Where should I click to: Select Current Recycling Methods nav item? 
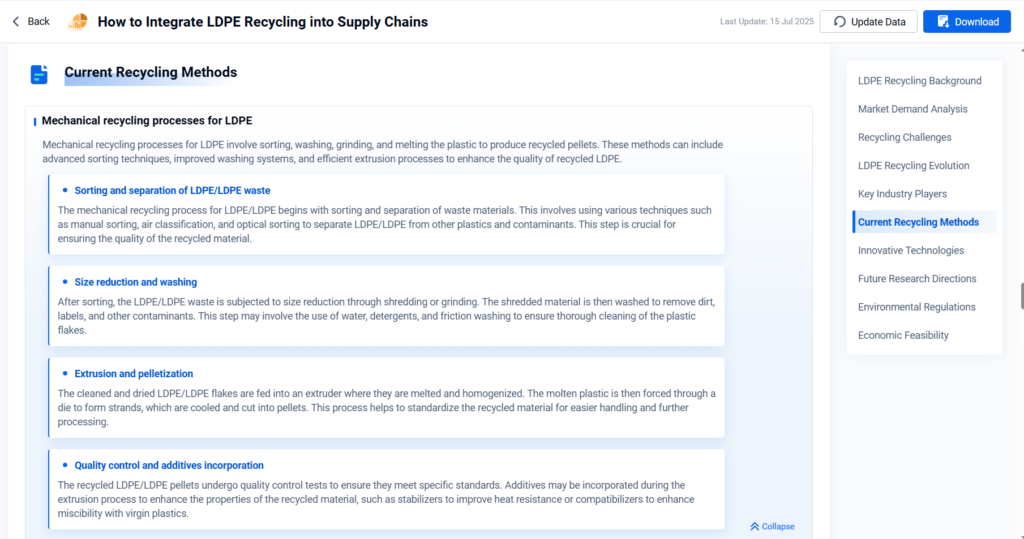pos(918,222)
